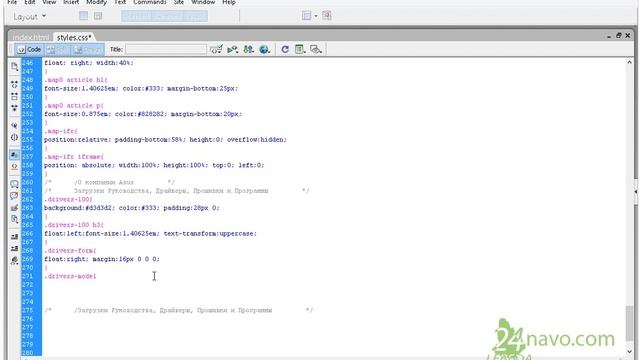
Task: Click the '.drivers-model' selector text
Action: pyautogui.click(x=70, y=276)
